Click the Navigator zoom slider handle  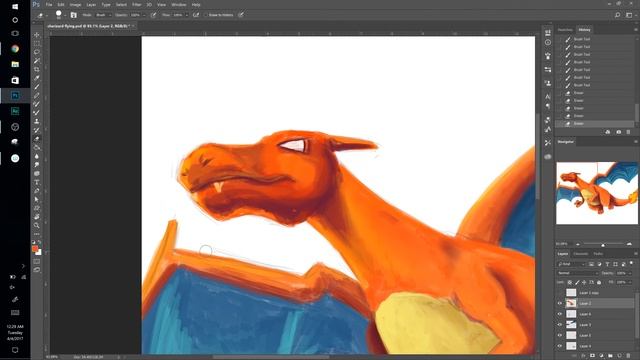click(x=603, y=244)
